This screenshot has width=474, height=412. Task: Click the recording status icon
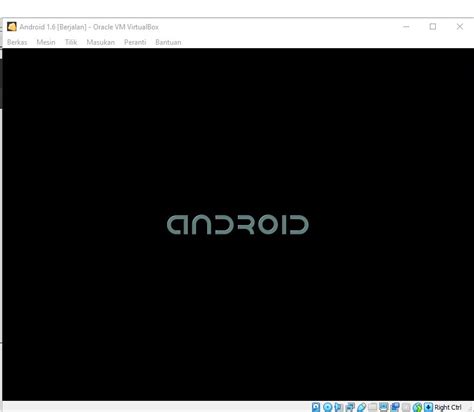point(395,407)
